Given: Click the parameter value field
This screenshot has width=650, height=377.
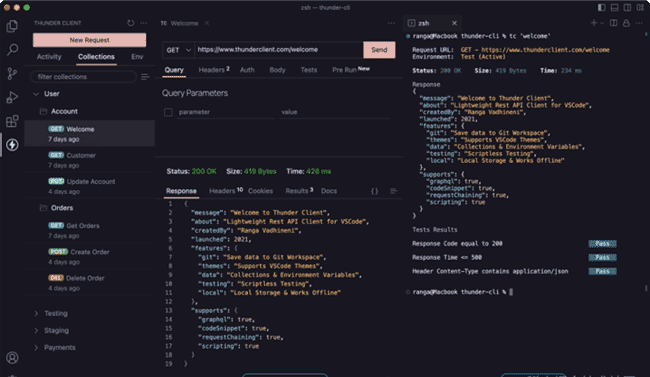Looking at the screenshot, I should 335,112.
